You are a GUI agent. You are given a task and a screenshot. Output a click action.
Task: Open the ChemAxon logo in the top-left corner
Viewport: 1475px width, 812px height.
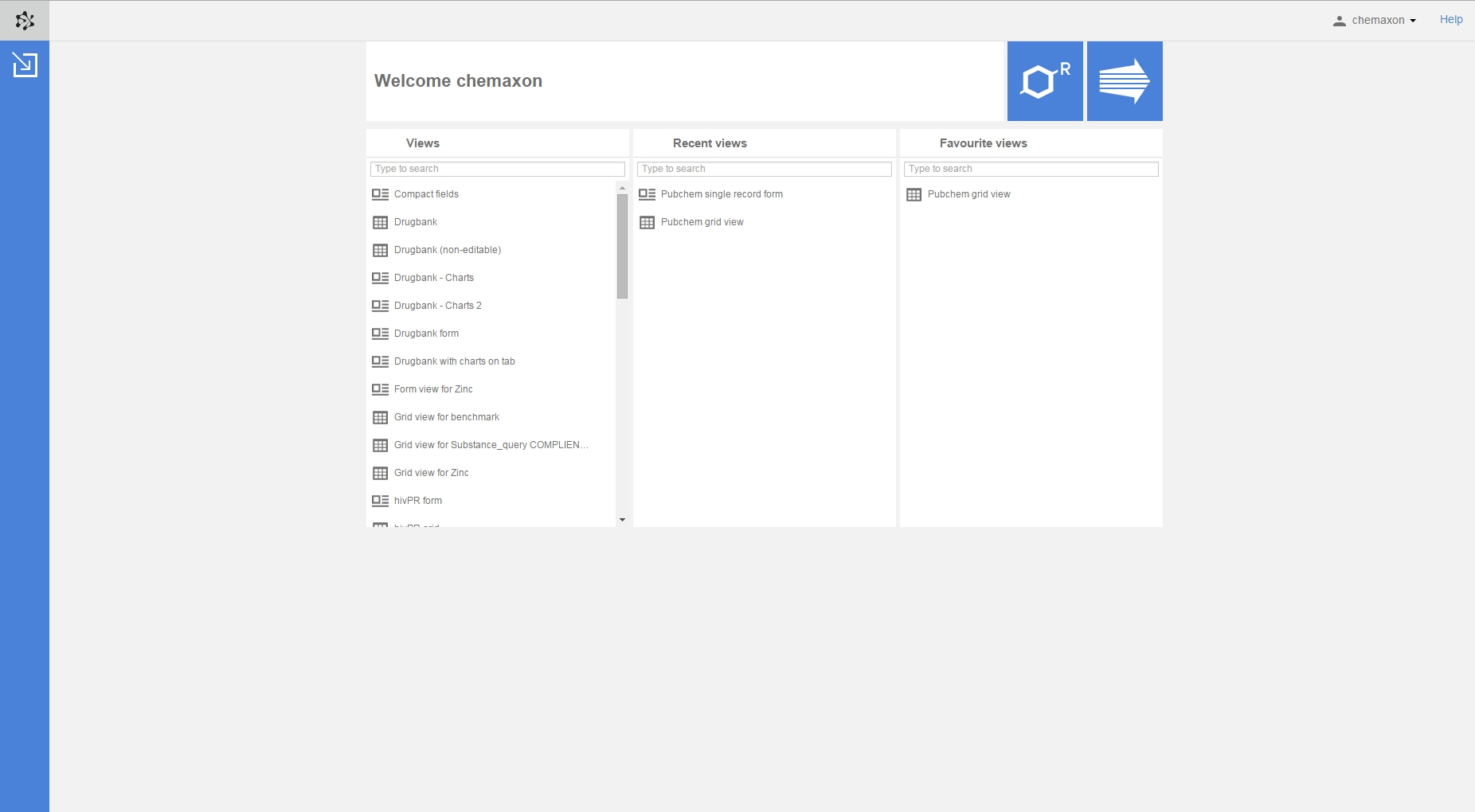[x=25, y=20]
